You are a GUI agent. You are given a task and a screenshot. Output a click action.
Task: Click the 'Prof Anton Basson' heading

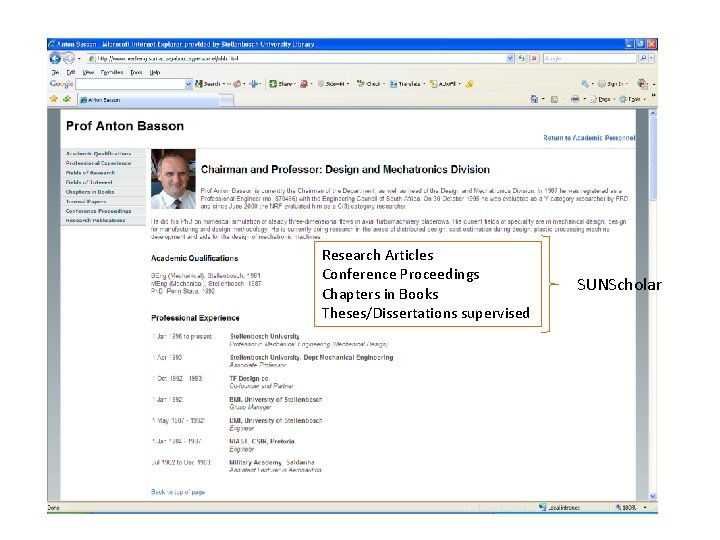[x=125, y=126]
